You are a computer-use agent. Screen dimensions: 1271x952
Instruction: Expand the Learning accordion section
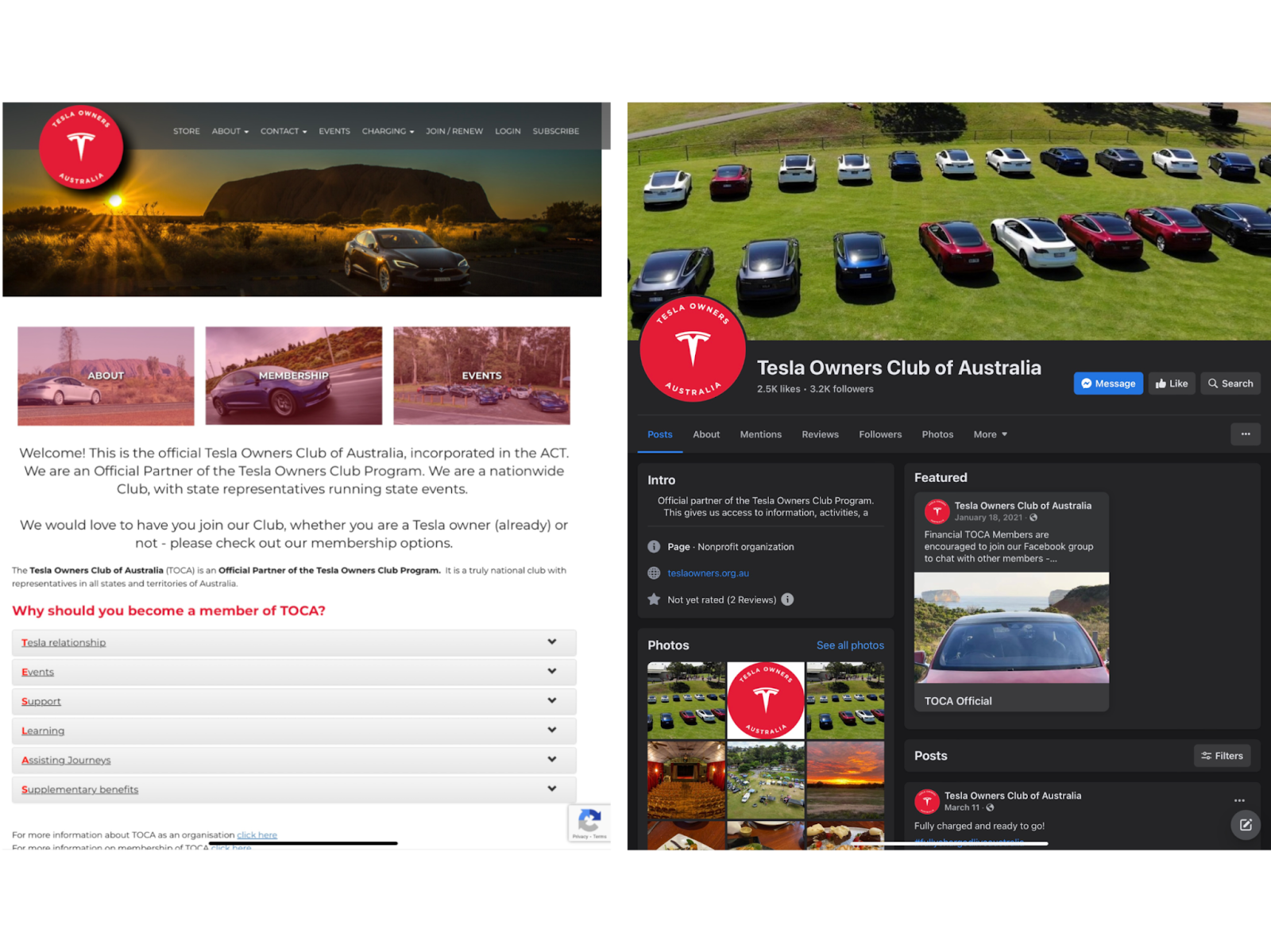(294, 730)
